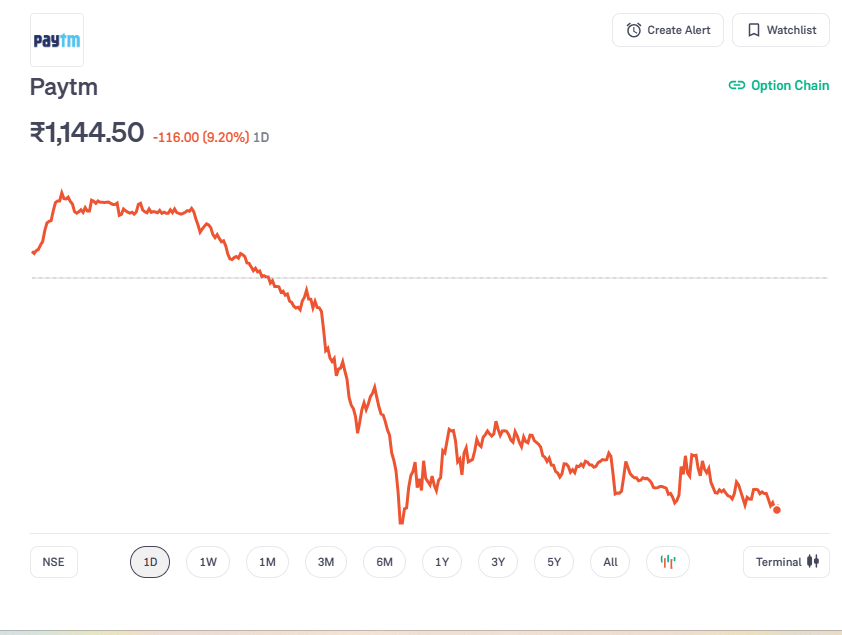The height and width of the screenshot is (635, 842).
Task: Click the candle icon on Terminal button
Action: pos(813,562)
